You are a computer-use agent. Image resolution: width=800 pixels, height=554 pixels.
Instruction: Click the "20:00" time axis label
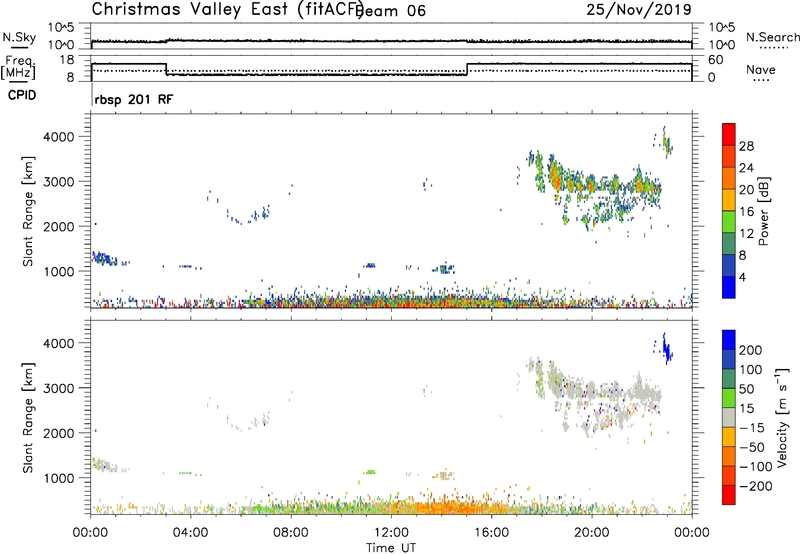tap(592, 533)
